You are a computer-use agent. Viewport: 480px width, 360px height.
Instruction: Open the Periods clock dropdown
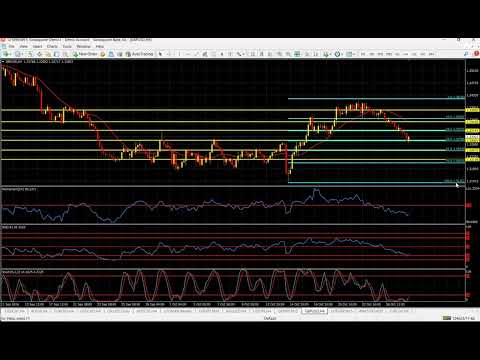338,54
